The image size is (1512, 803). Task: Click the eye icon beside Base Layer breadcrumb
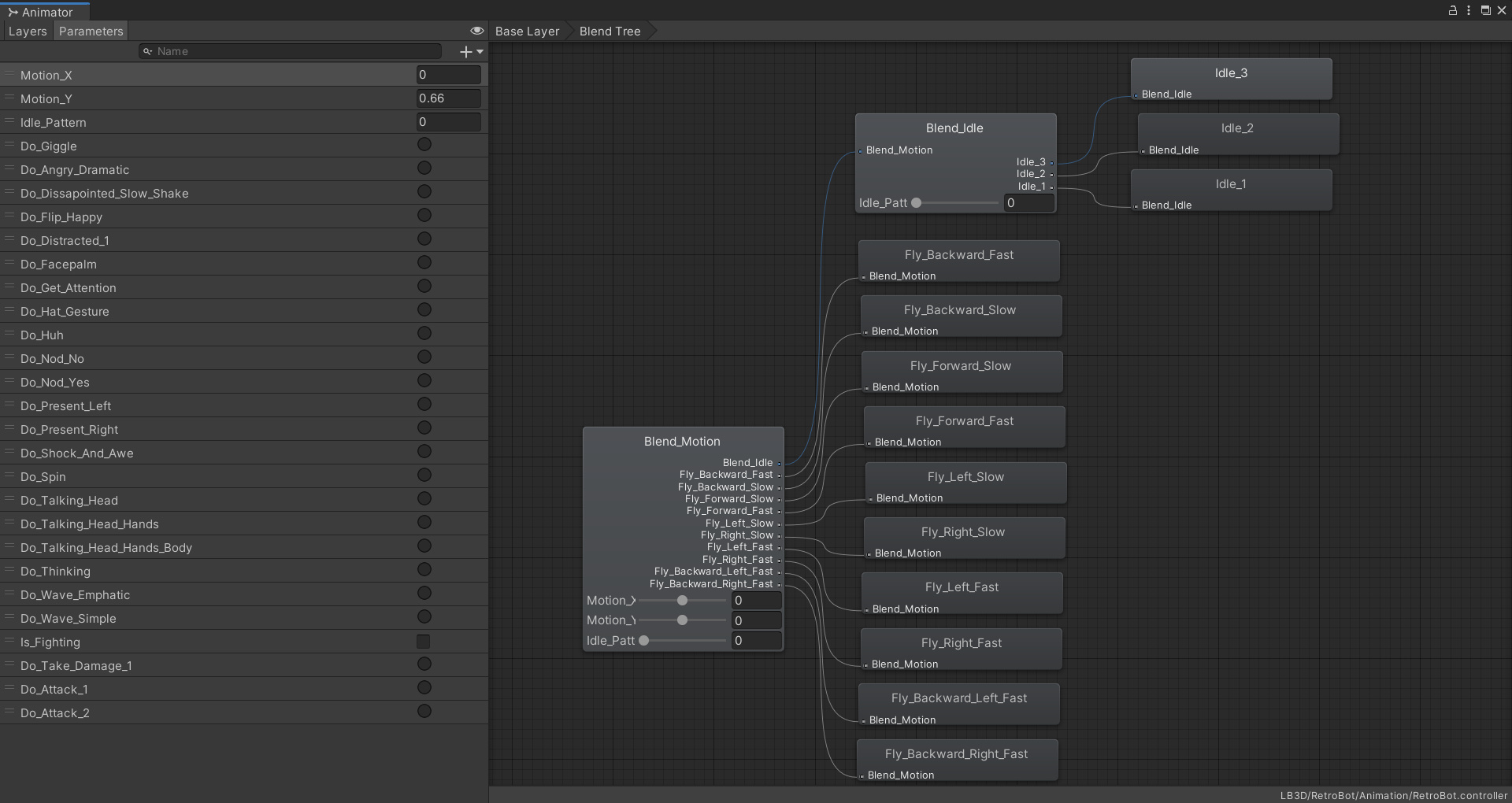476,31
